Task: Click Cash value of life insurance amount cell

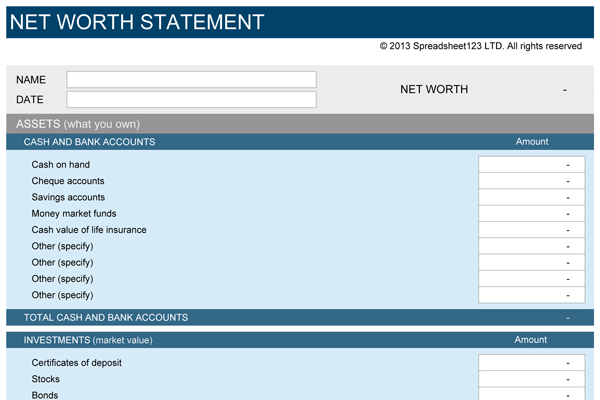Action: tap(531, 230)
